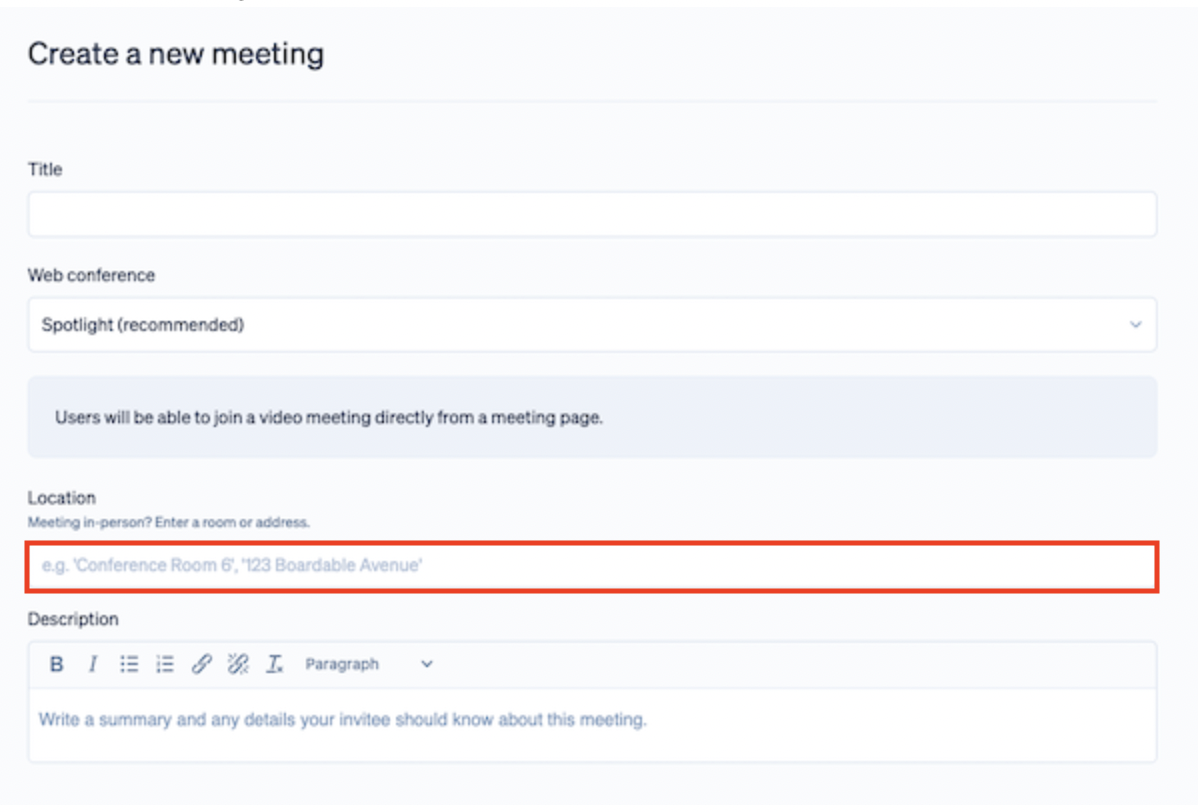
Task: Toggle bold formatting in the description toolbar
Action: pos(57,663)
